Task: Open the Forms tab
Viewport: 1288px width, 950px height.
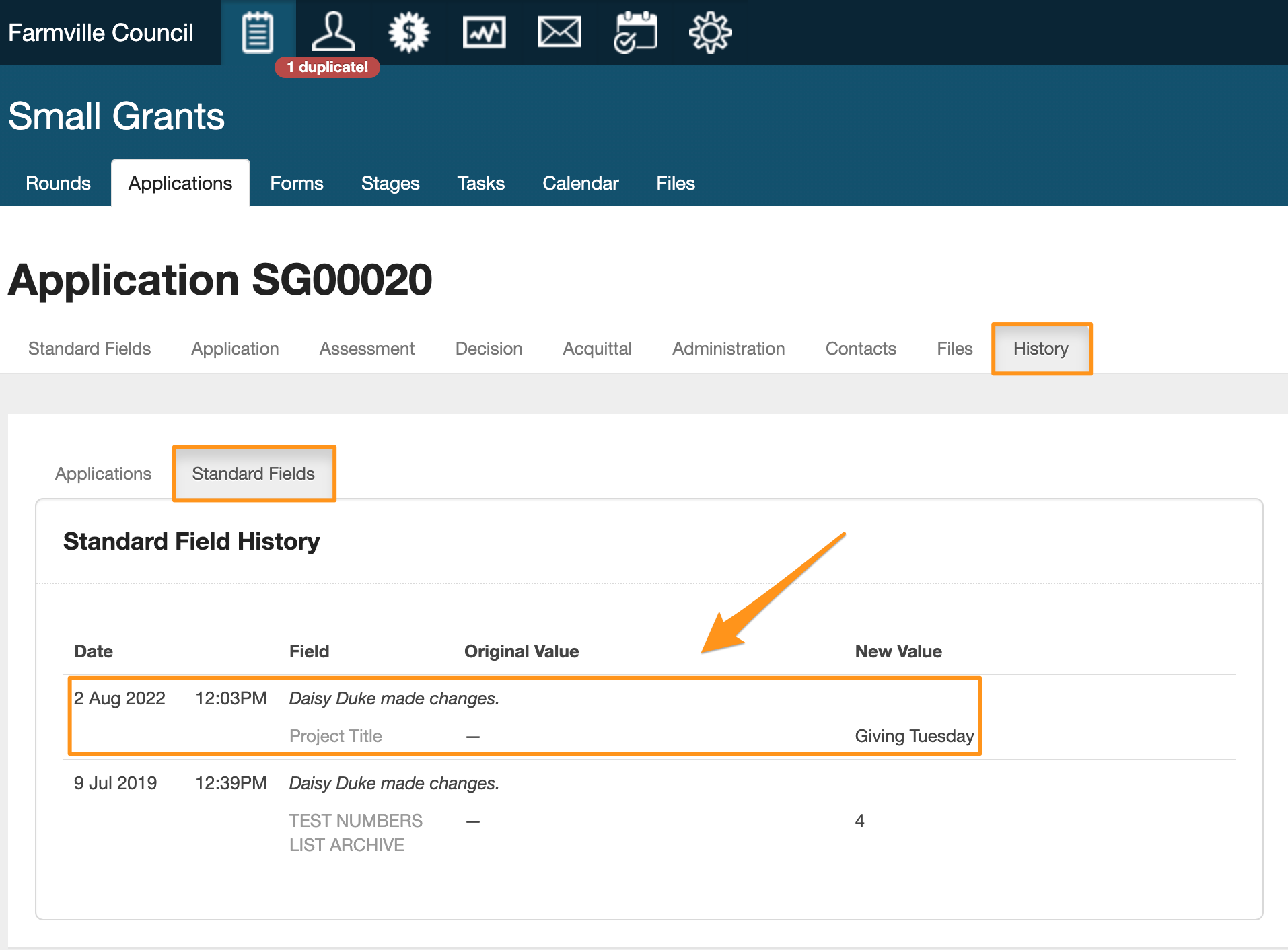Action: click(296, 183)
